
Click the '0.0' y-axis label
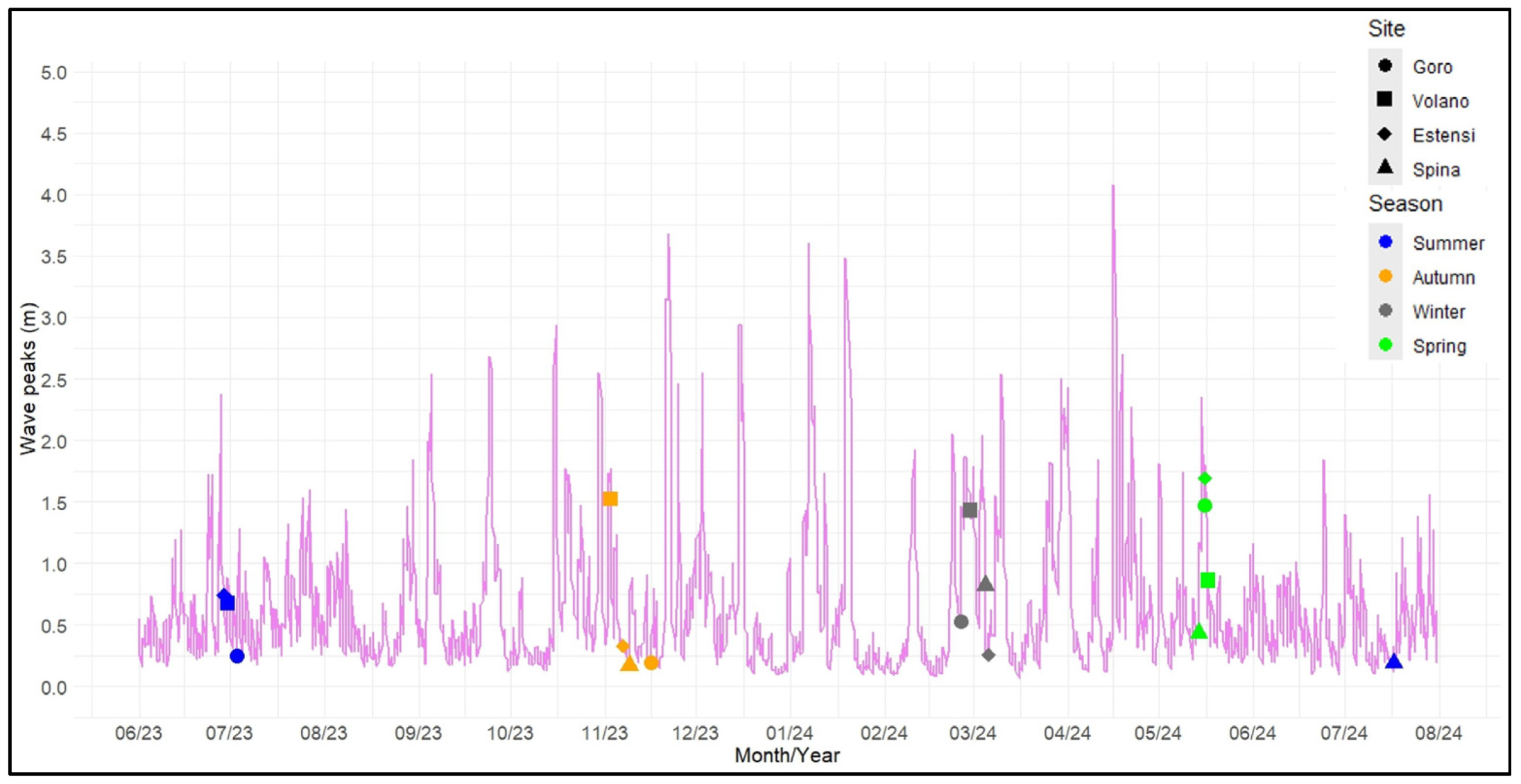[54, 688]
